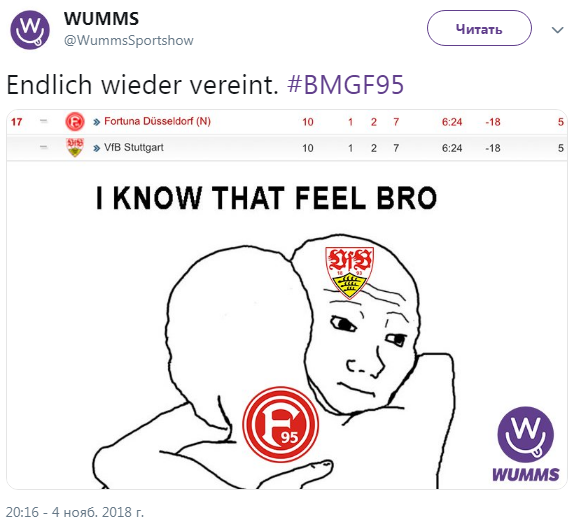This screenshot has height=531, width=575.
Task: Expand the tweet options chevron
Action: [x=557, y=30]
